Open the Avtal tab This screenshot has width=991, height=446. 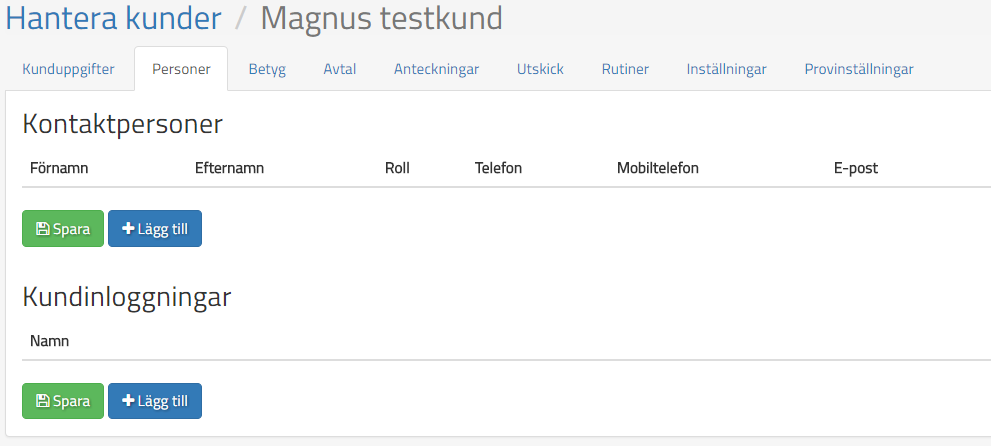click(340, 69)
